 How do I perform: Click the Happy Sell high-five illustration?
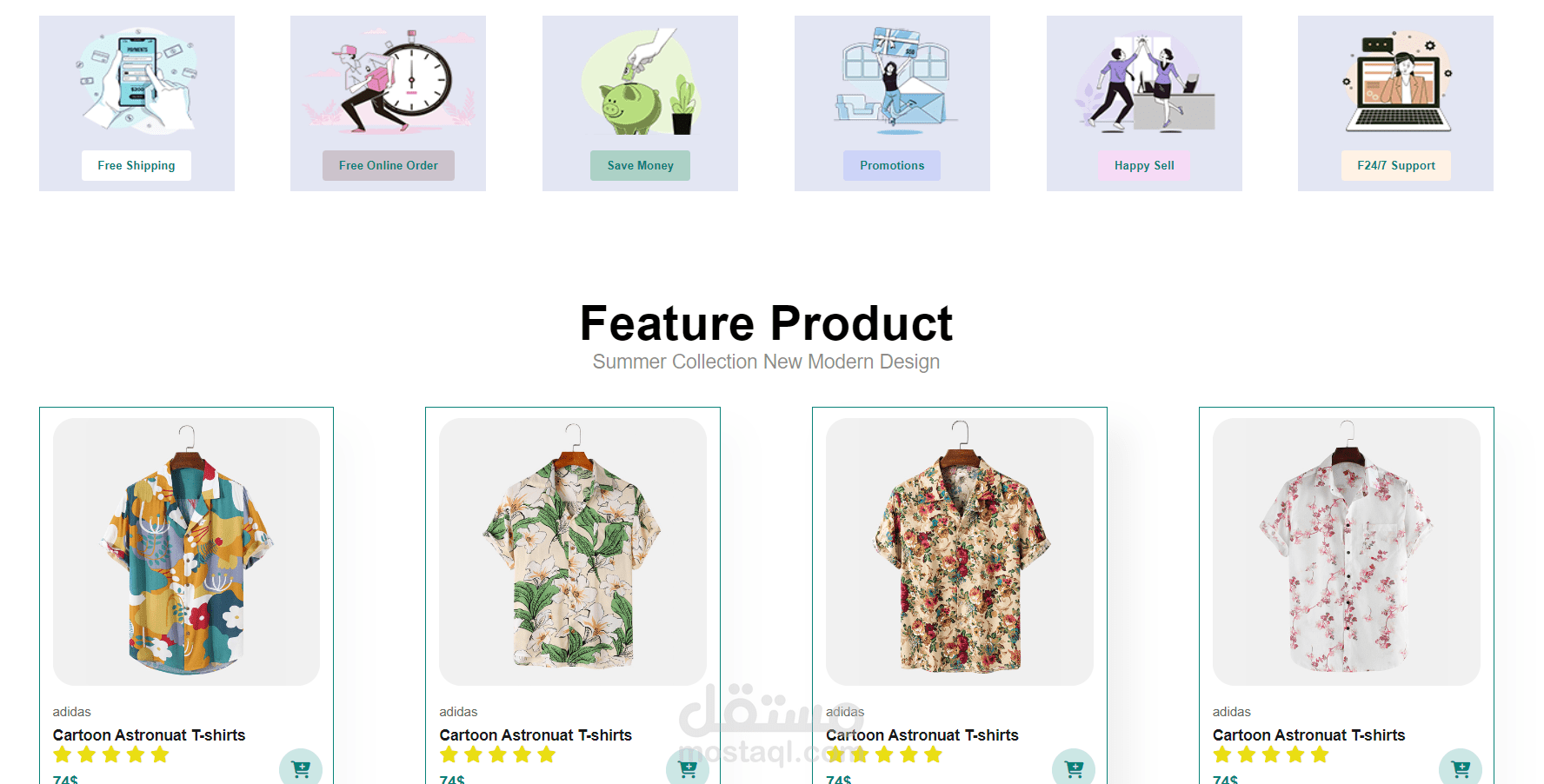point(1144,81)
